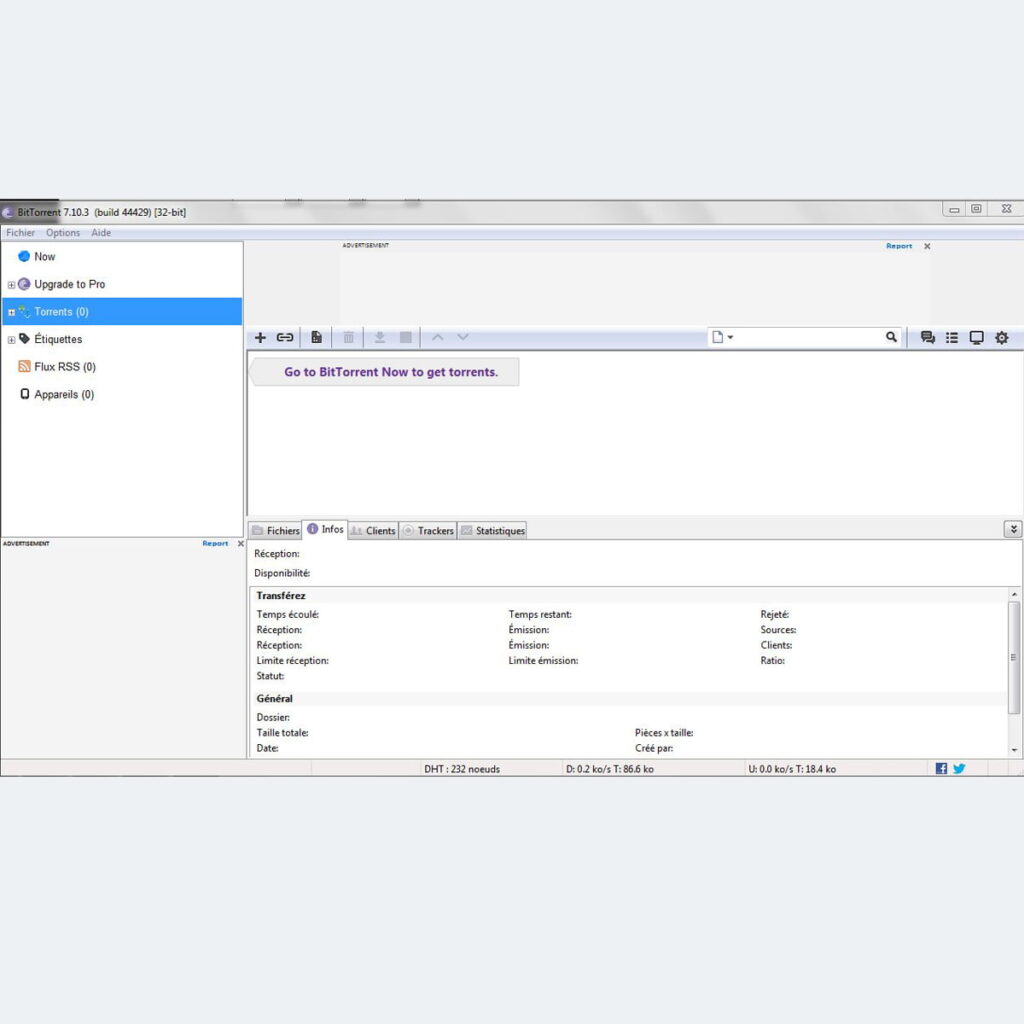Click the Temps restant label
The width and height of the screenshot is (1024, 1024).
540,614
